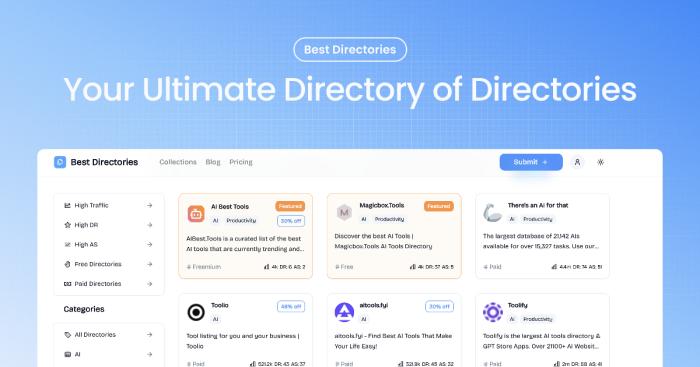This screenshot has height=367, width=700.
Task: Click the traffic bar icon on AI Best Tools card
Action: (x=267, y=267)
